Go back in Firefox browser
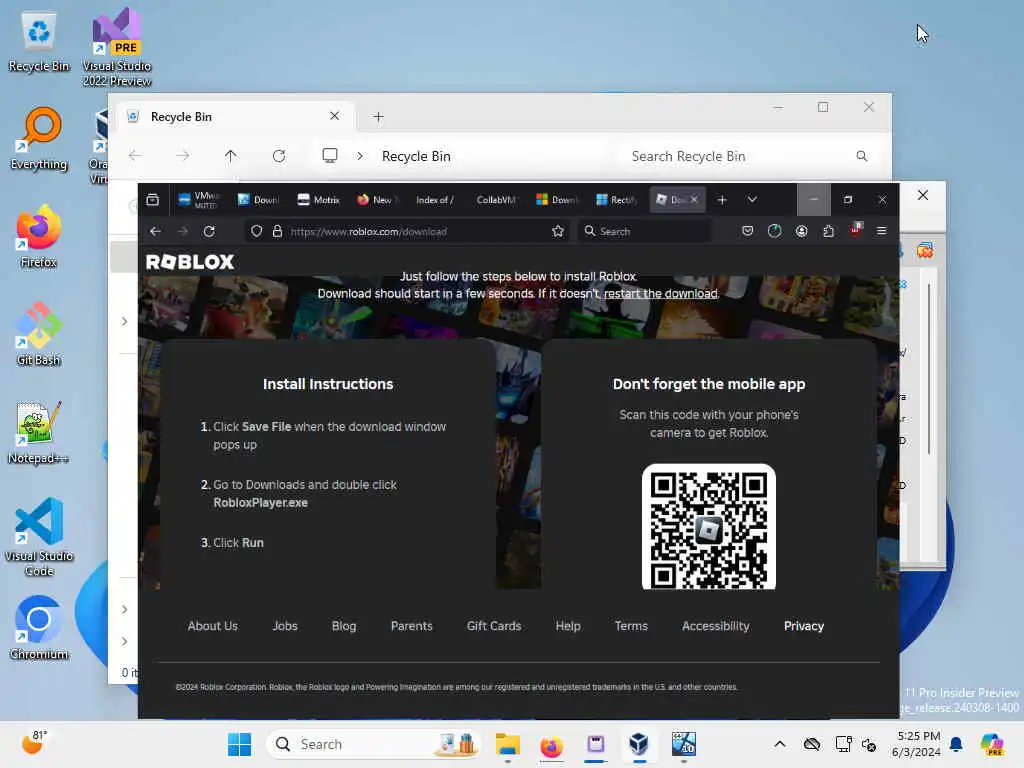This screenshot has height=768, width=1024. pos(155,231)
